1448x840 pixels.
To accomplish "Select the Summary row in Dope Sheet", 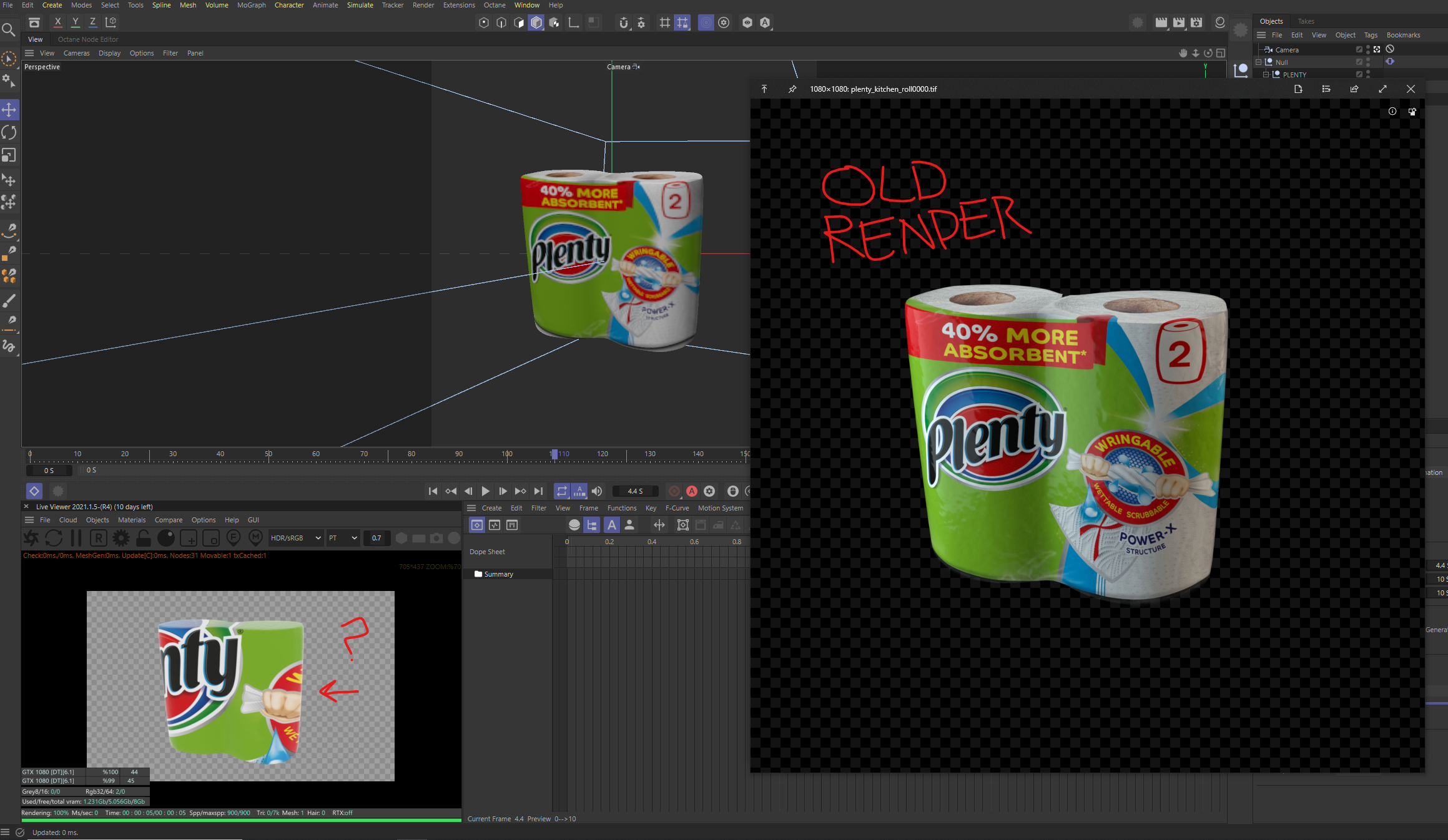I will [x=509, y=574].
